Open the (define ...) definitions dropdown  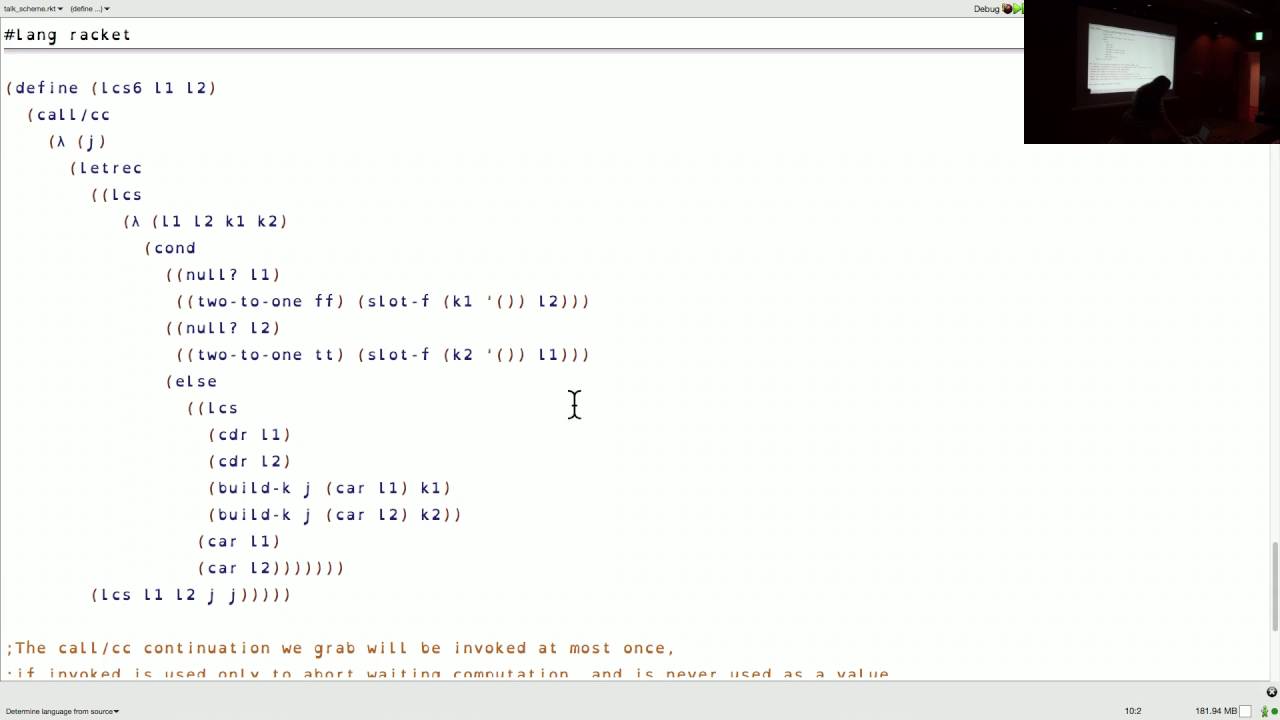pyautogui.click(x=89, y=8)
